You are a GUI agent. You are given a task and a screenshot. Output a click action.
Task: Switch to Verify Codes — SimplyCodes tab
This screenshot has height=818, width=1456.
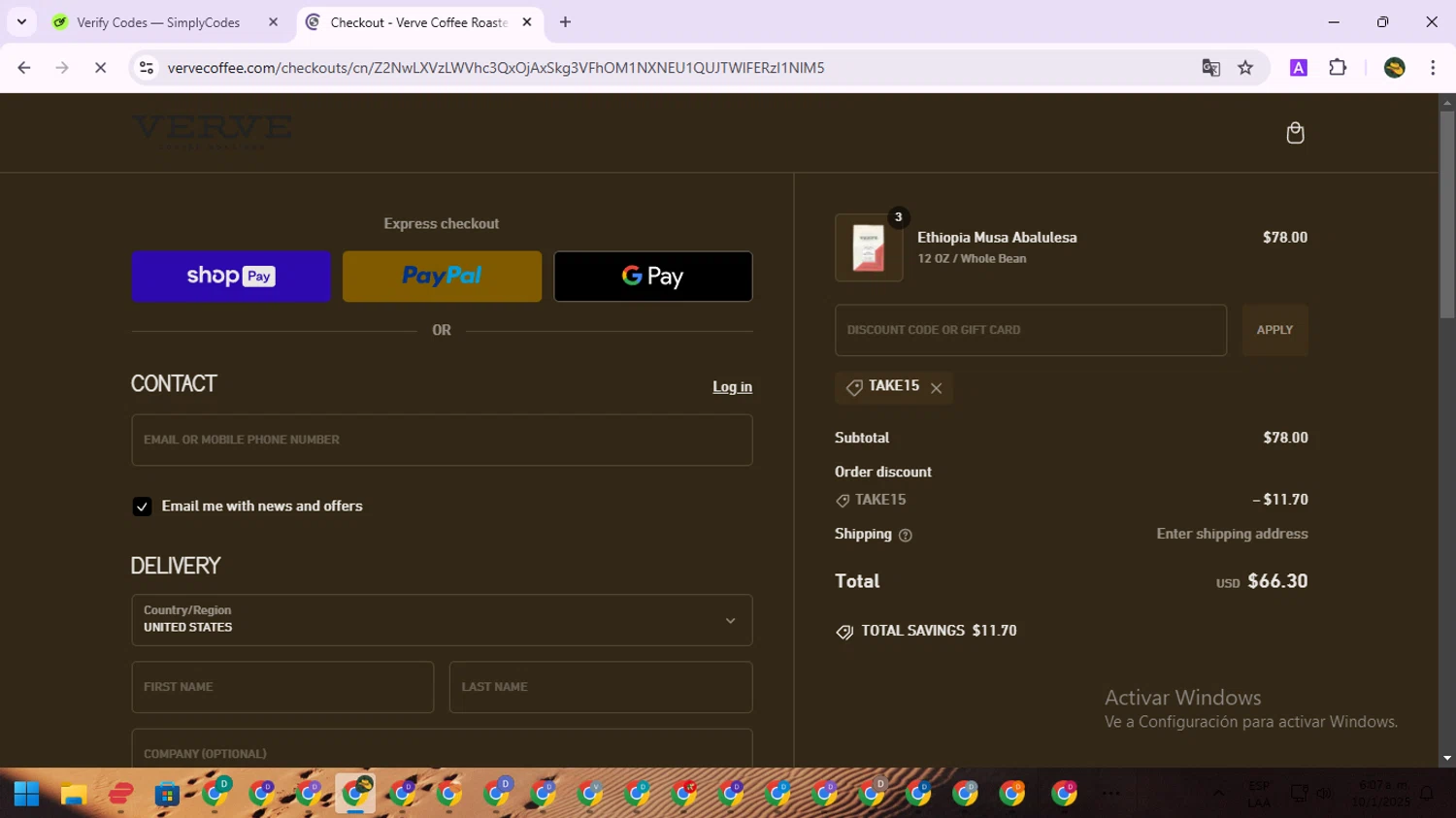[158, 22]
